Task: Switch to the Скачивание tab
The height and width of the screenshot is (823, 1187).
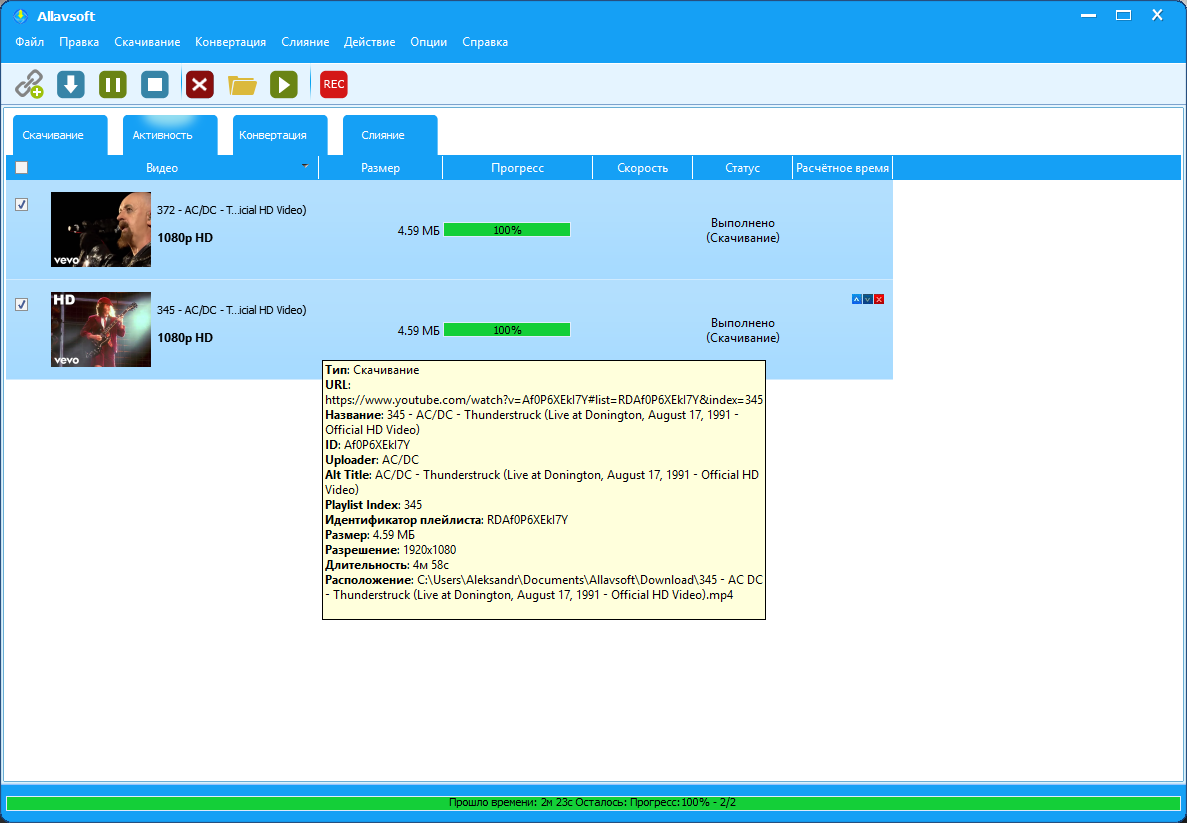Action: pos(60,135)
